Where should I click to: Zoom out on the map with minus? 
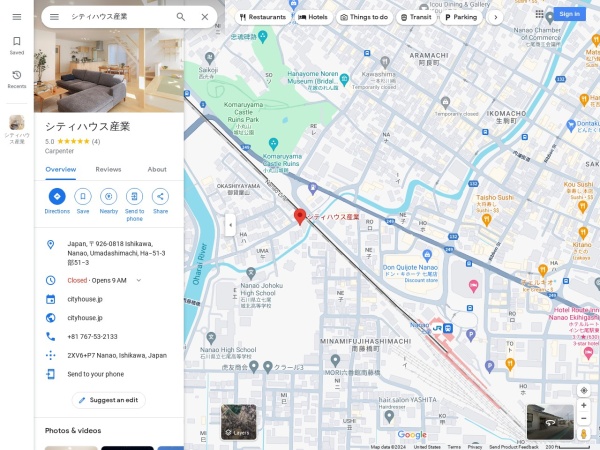pyautogui.click(x=584, y=418)
